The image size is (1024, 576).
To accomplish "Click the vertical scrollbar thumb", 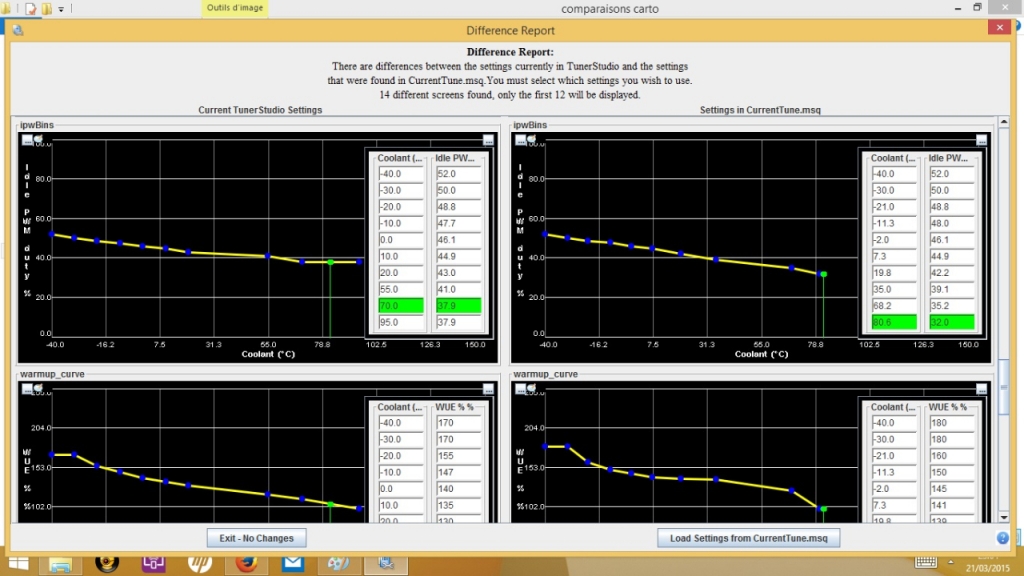I will (1004, 387).
